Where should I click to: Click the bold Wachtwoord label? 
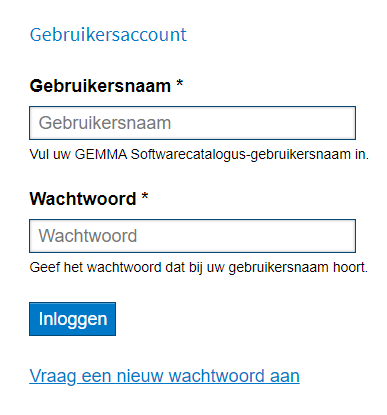coord(83,199)
